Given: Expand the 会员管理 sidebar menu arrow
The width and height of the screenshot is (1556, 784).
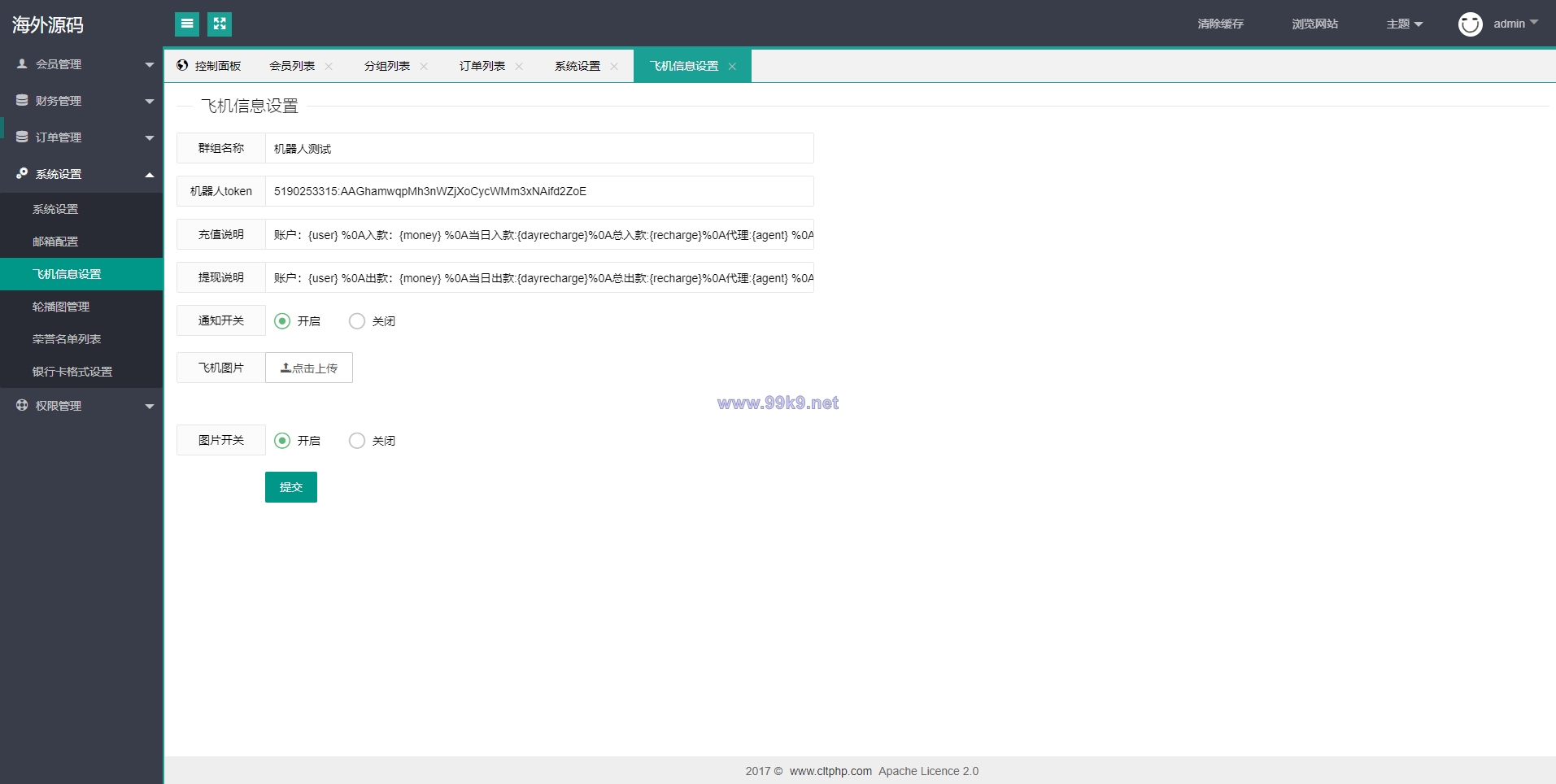Looking at the screenshot, I should [150, 65].
